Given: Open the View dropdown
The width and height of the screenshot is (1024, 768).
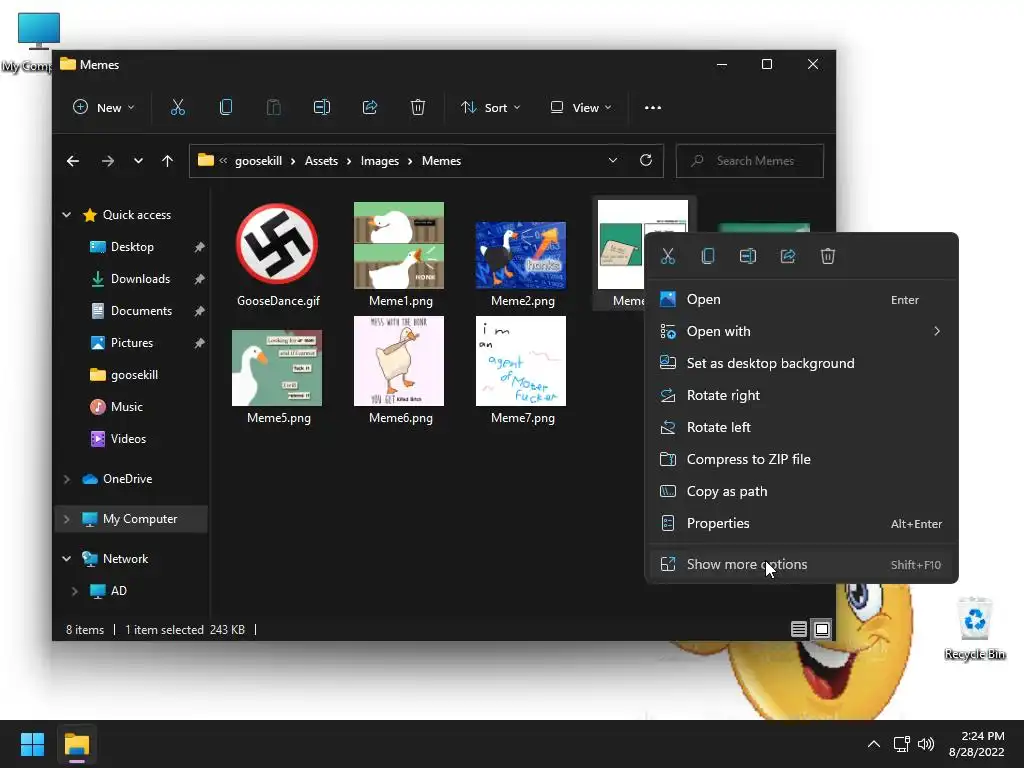Looking at the screenshot, I should [581, 108].
